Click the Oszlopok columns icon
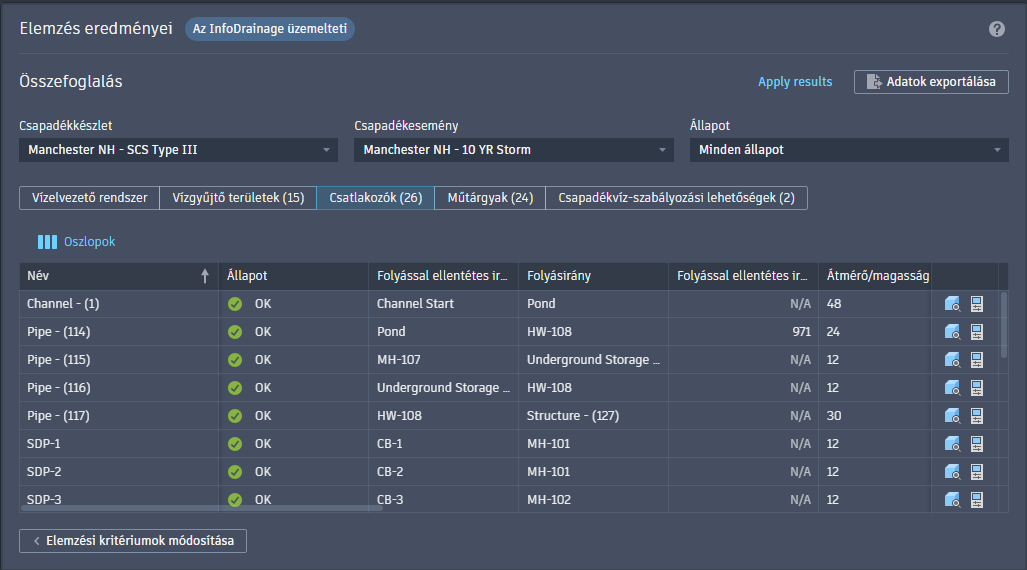Screen dimensions: 1027x570 (48, 242)
